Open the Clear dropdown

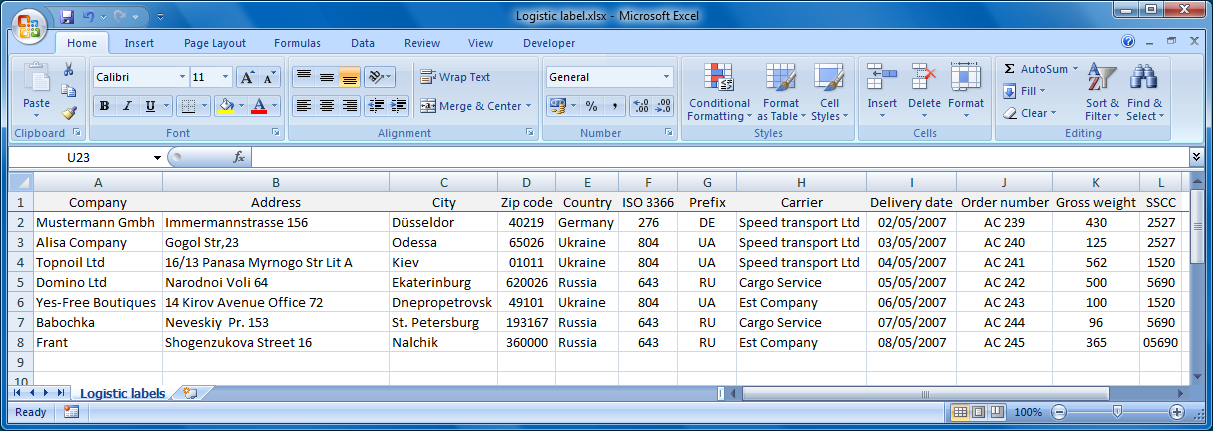coord(1031,113)
